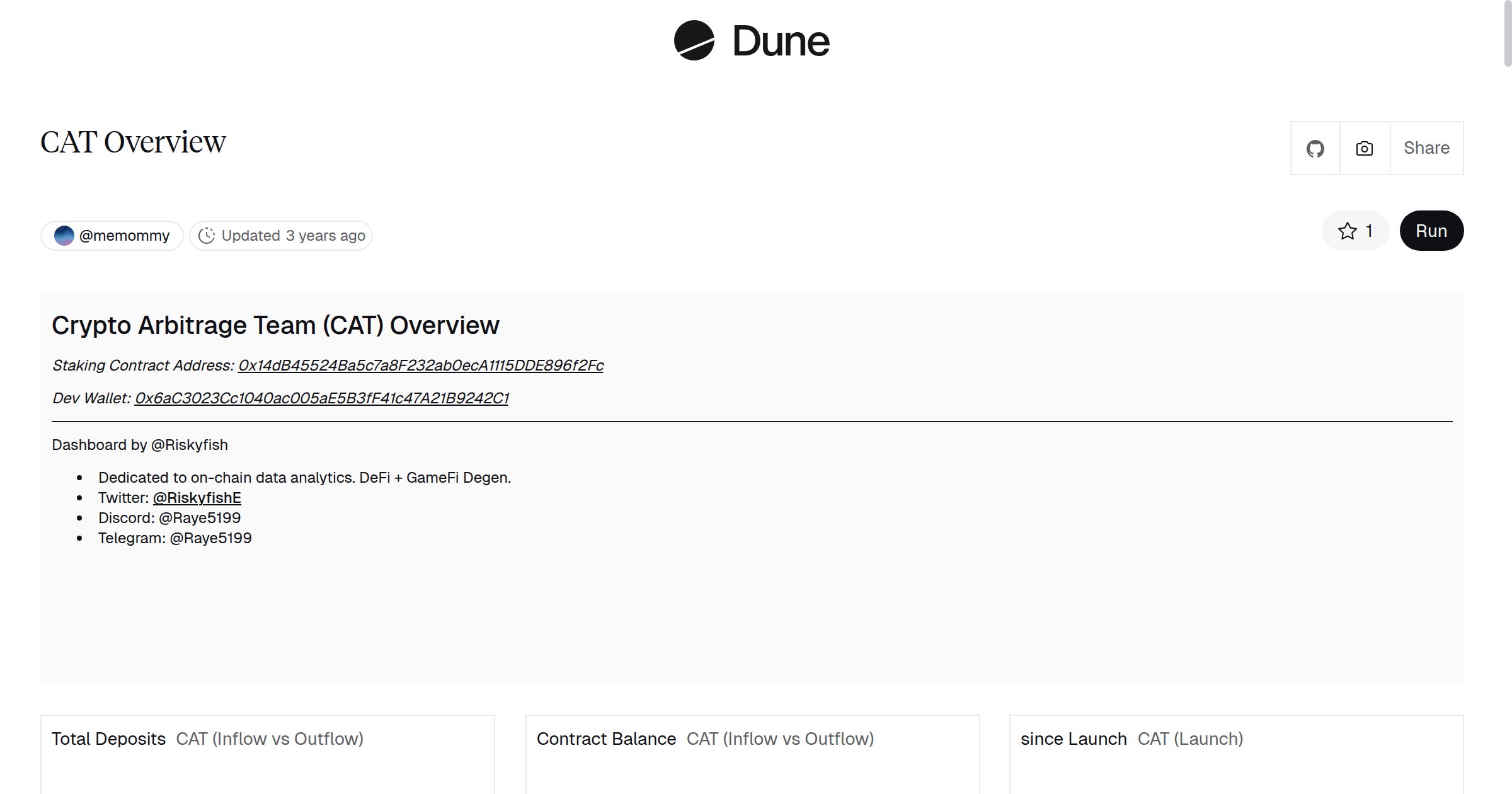1512x794 pixels.
Task: Follow the @RiskyfishE Twitter link
Action: click(197, 498)
